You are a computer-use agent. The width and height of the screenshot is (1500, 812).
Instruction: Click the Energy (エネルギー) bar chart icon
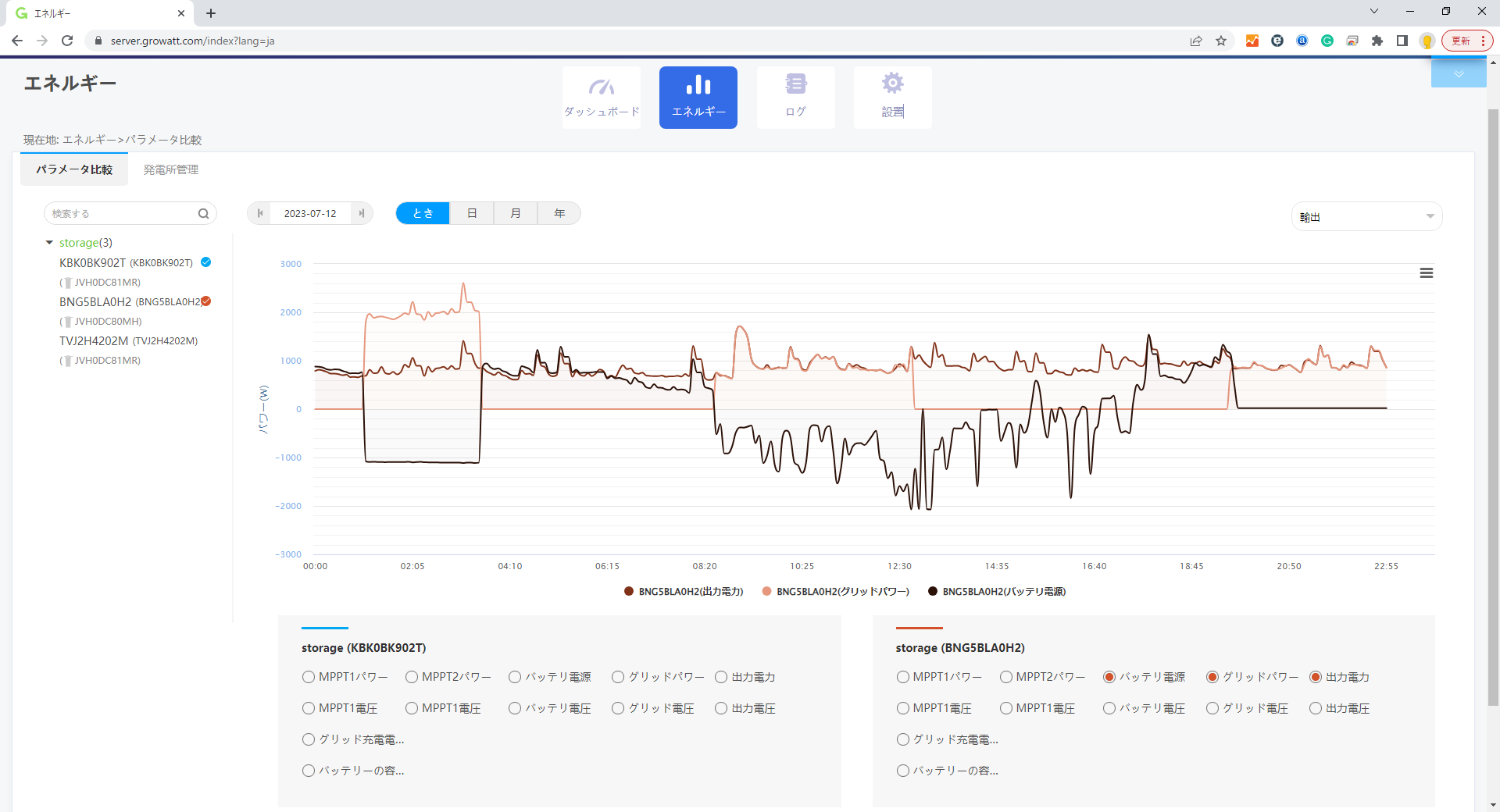(698, 97)
